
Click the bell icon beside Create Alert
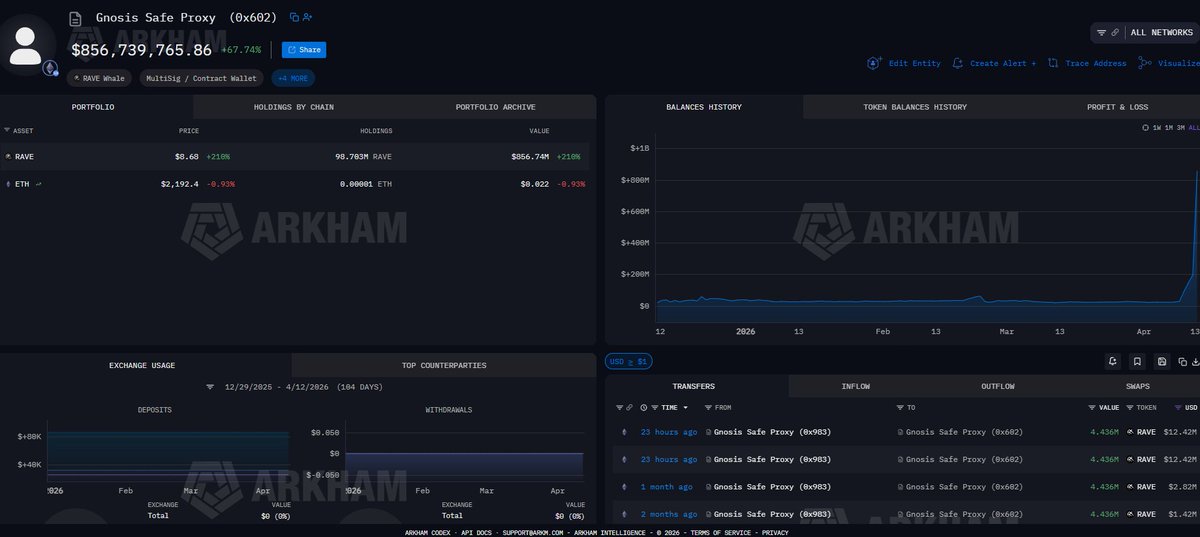coord(958,63)
